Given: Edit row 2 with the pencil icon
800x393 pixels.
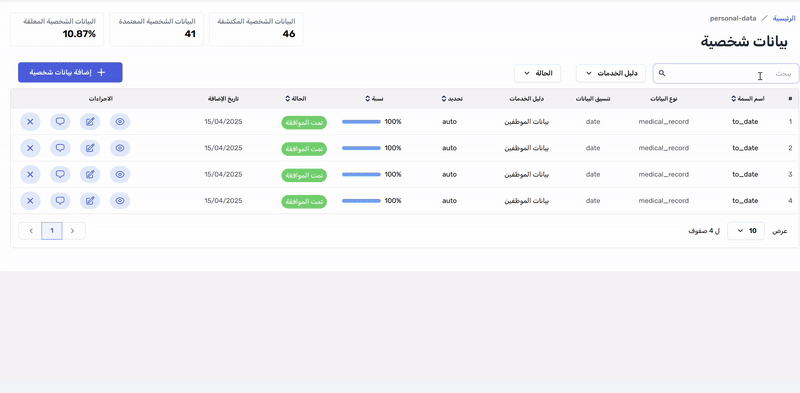Looking at the screenshot, I should [90, 148].
